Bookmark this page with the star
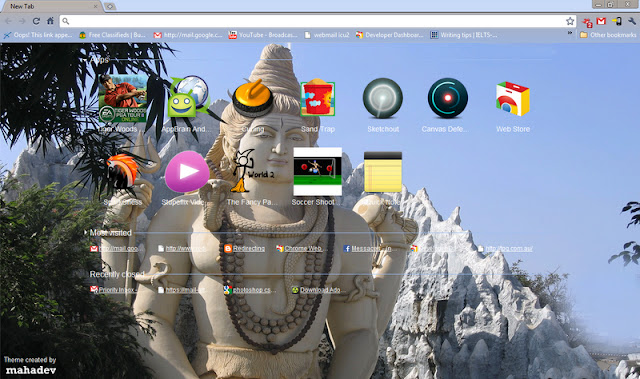640x379 pixels. [x=570, y=21]
